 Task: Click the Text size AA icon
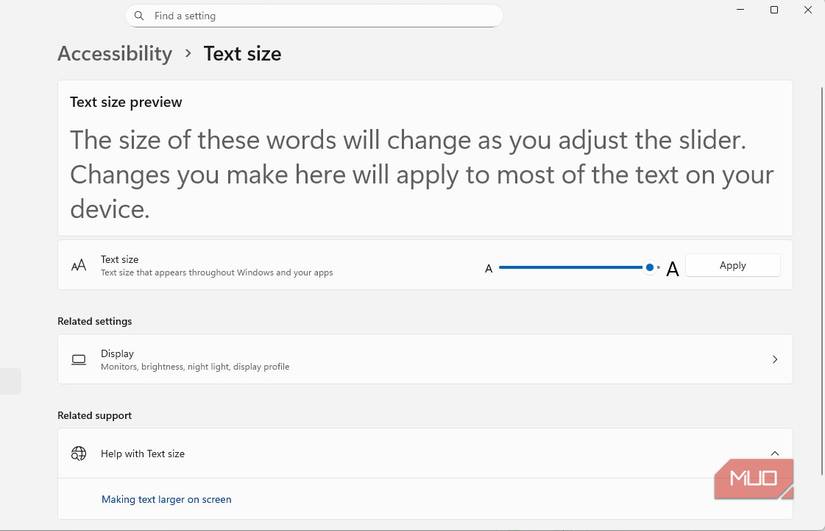78,265
